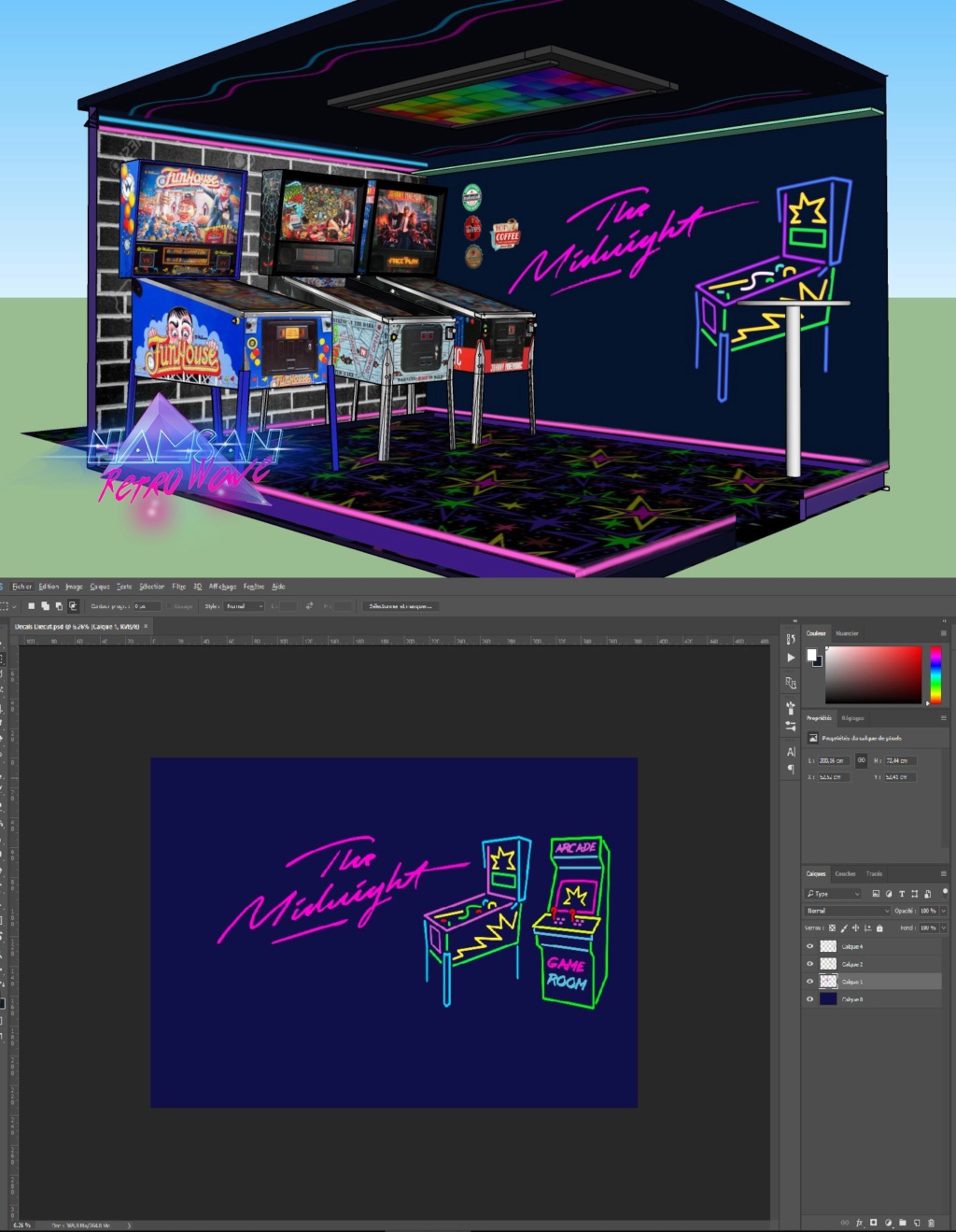
Task: Click the Y position value field
Action: [x=900, y=777]
